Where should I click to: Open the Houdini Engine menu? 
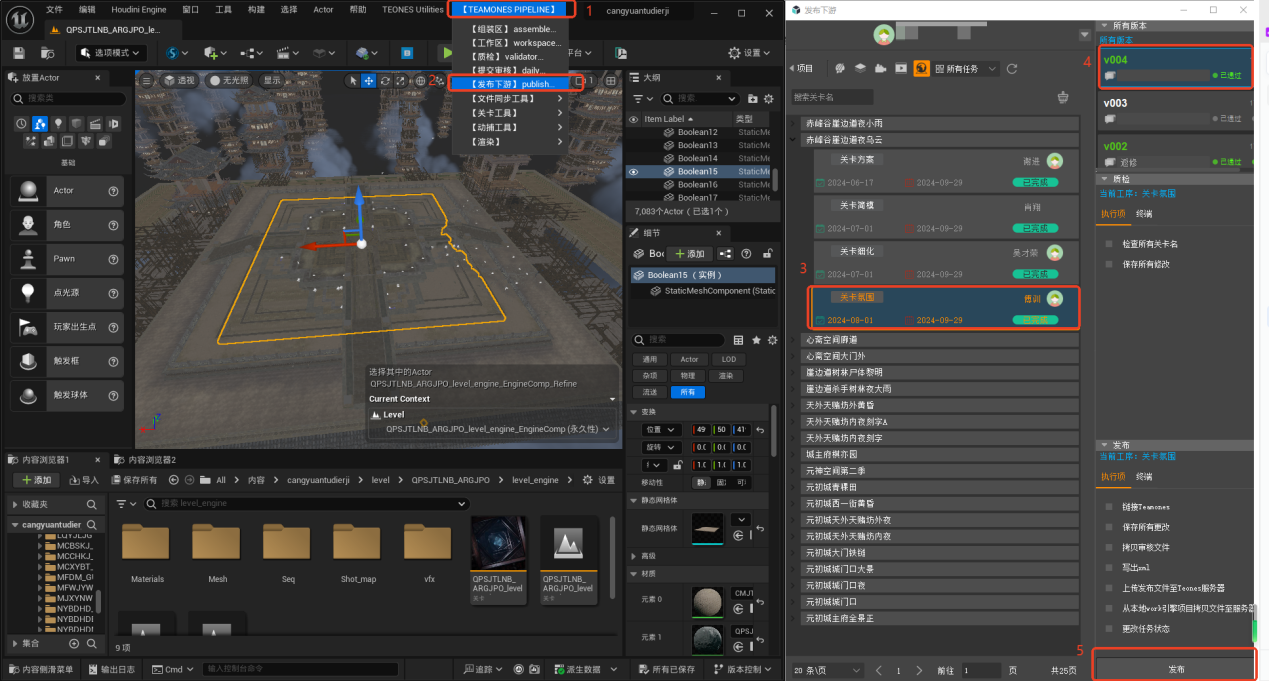138,9
